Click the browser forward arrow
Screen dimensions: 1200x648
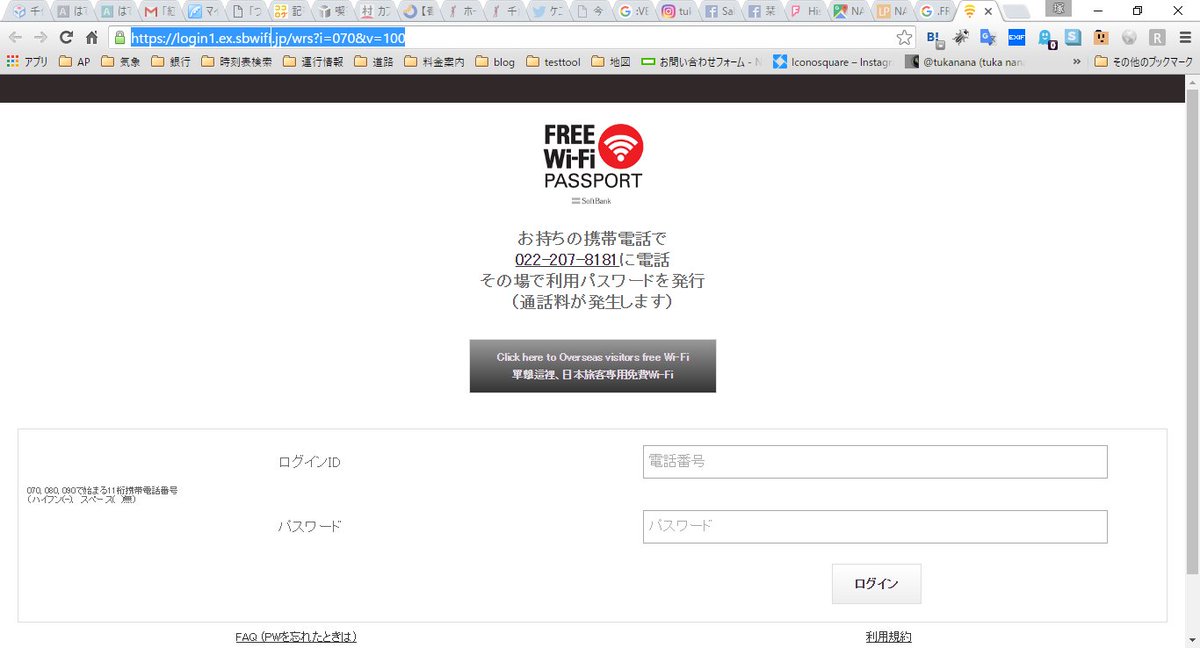click(x=41, y=38)
